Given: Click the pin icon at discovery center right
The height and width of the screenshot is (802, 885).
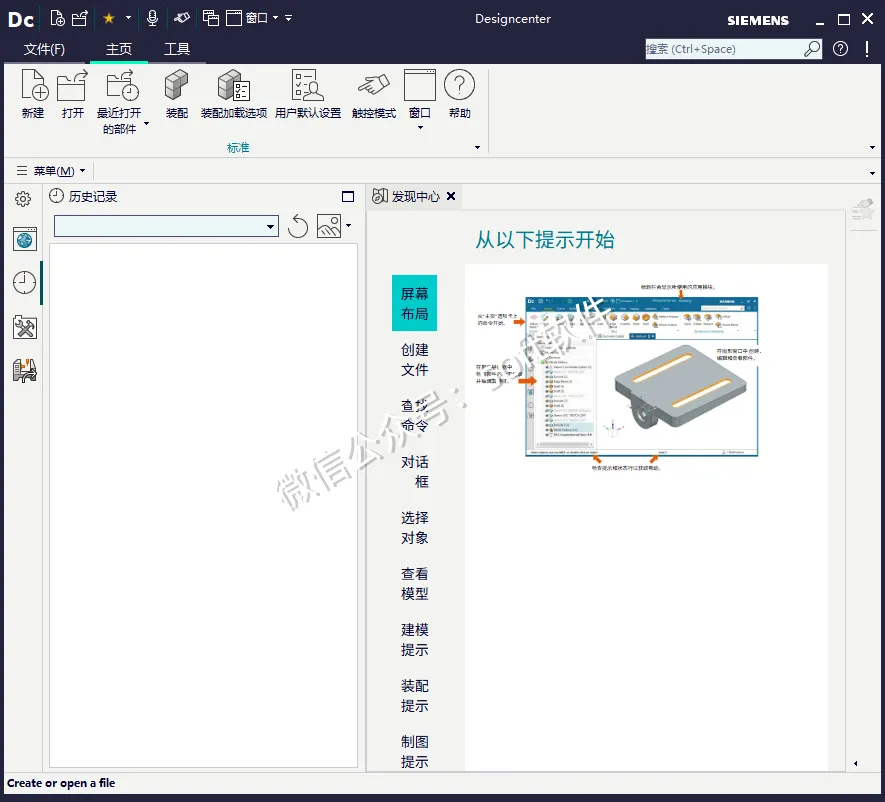Looking at the screenshot, I should point(863,211).
